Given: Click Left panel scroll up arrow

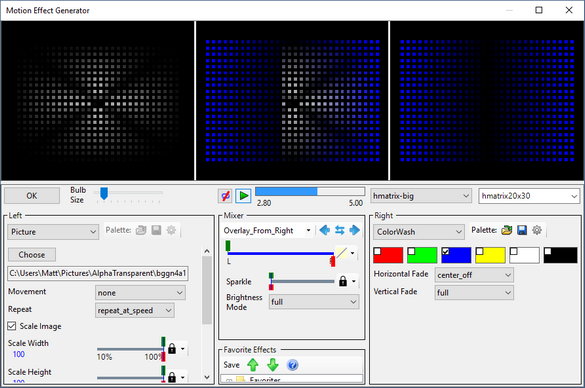Looking at the screenshot, I should tap(207, 251).
